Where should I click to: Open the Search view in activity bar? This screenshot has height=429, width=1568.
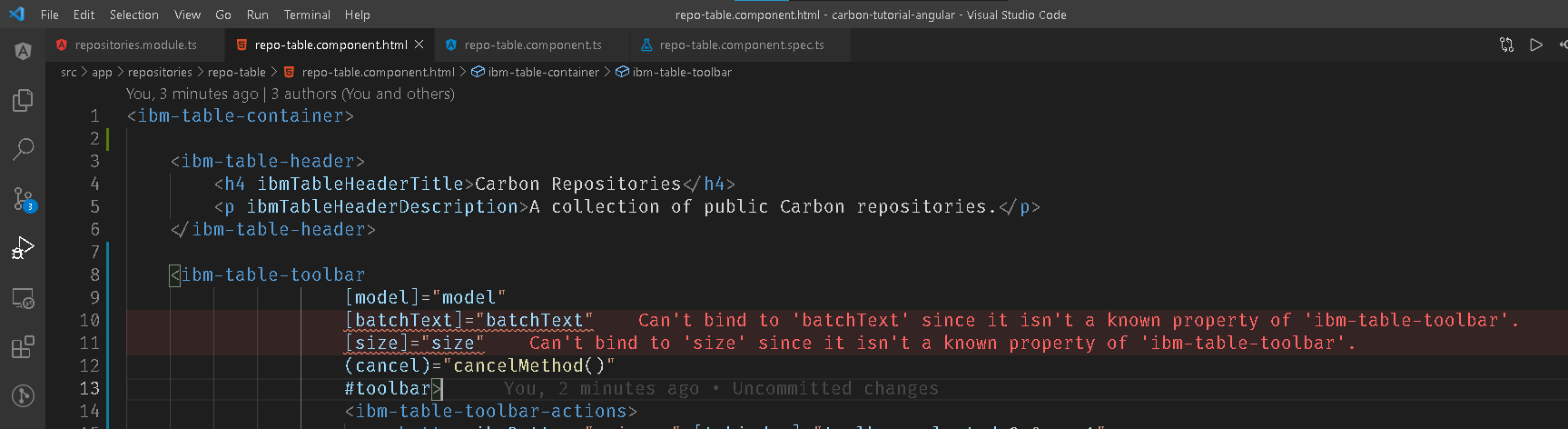point(23,149)
